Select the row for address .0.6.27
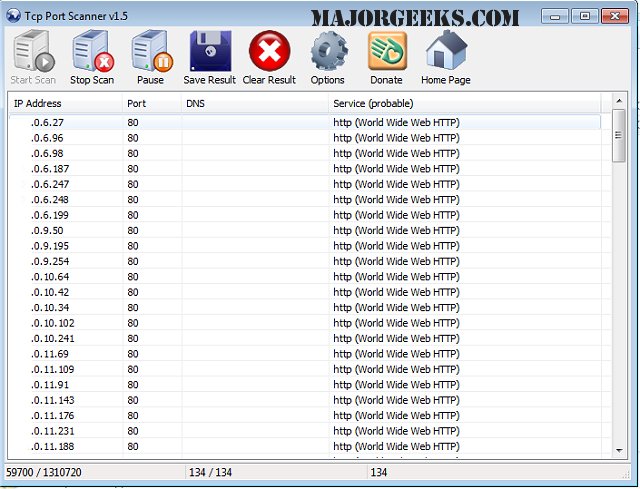 pos(305,122)
